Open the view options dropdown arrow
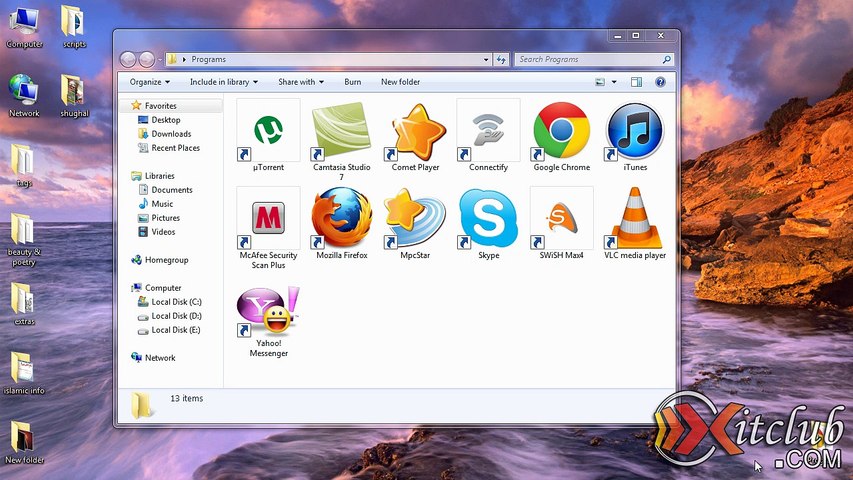The height and width of the screenshot is (480, 853). click(x=614, y=82)
